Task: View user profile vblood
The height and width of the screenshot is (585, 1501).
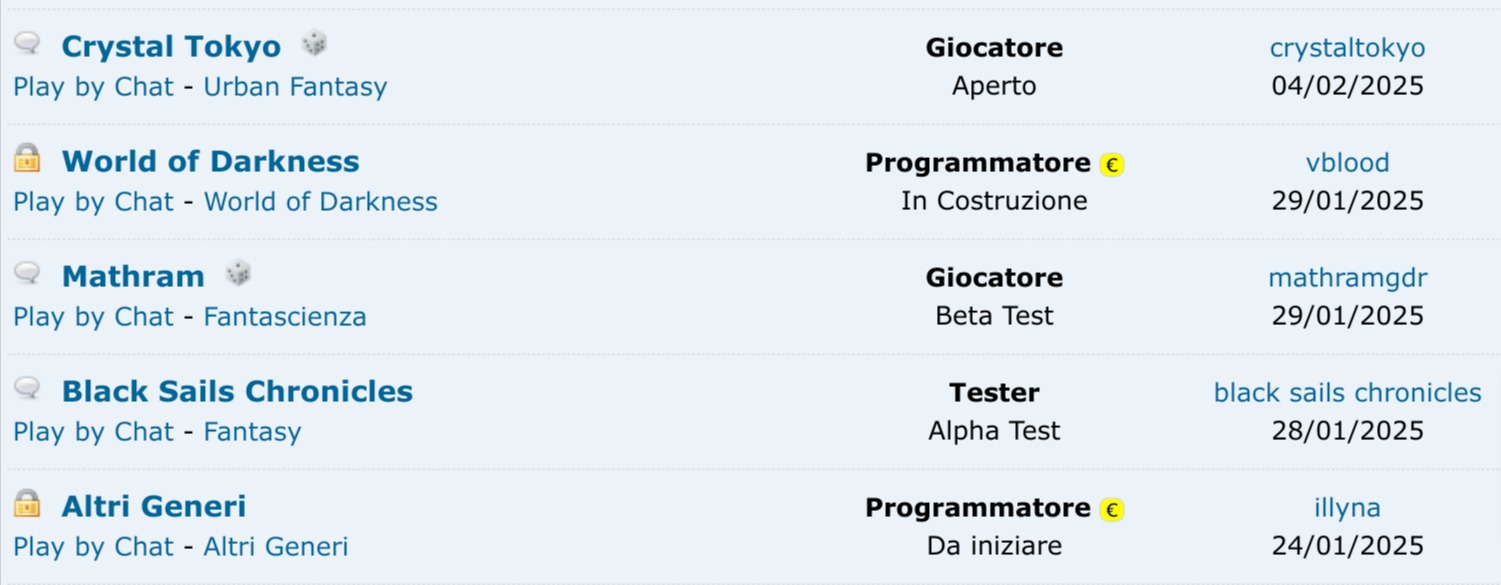Action: [1347, 163]
